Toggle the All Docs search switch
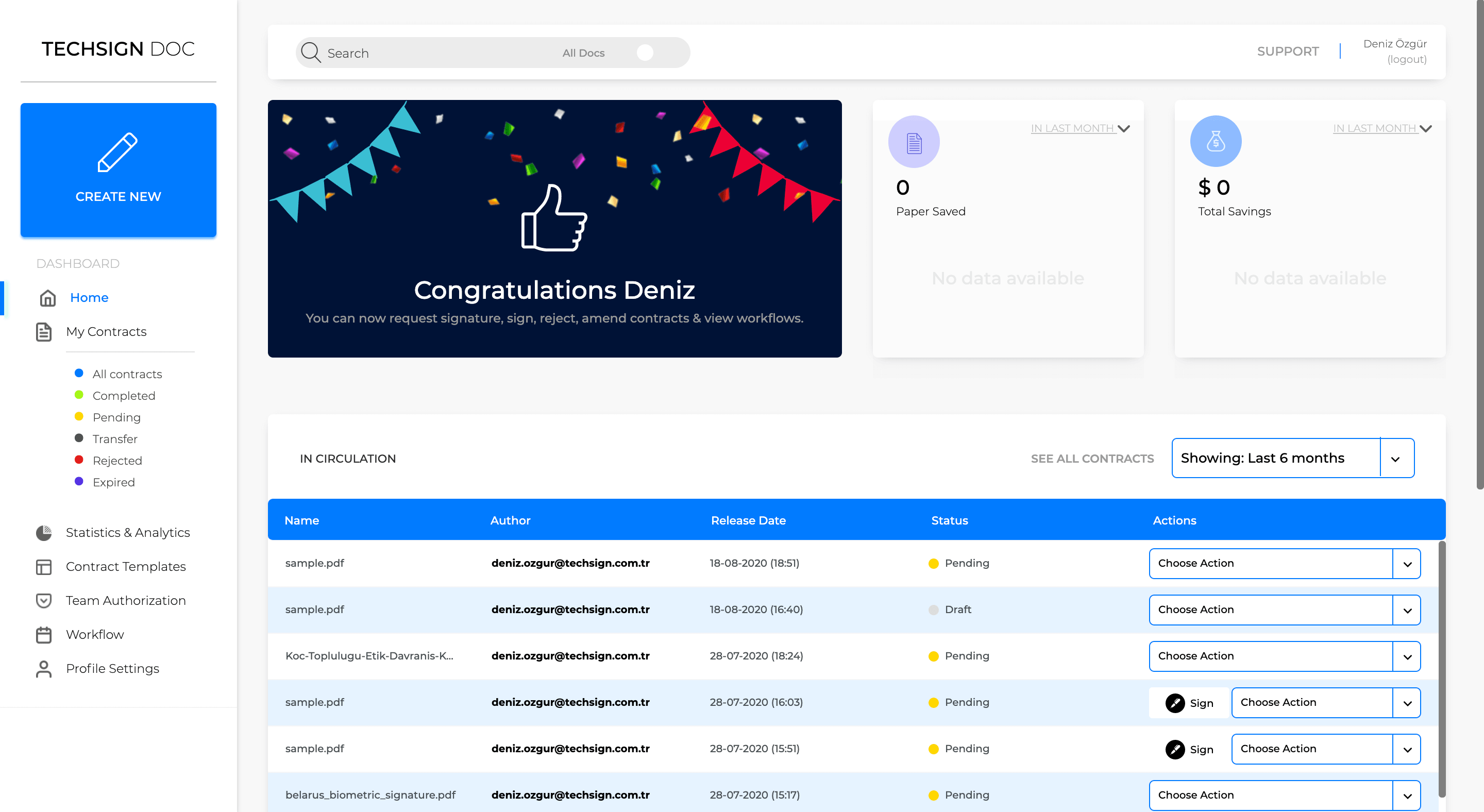 click(645, 53)
